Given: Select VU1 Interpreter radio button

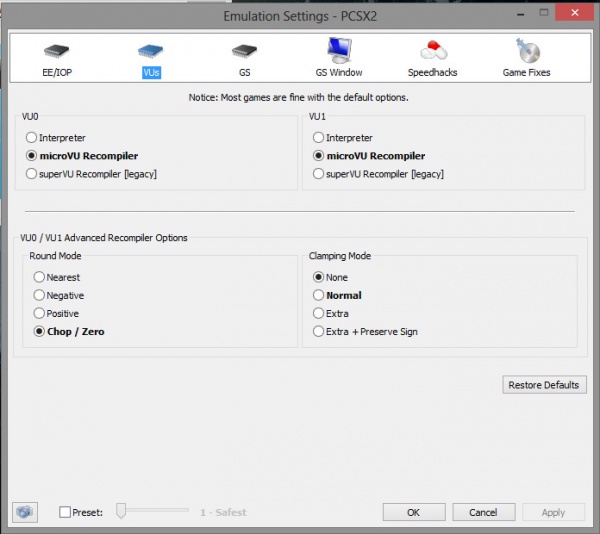Looking at the screenshot, I should coord(318,137).
